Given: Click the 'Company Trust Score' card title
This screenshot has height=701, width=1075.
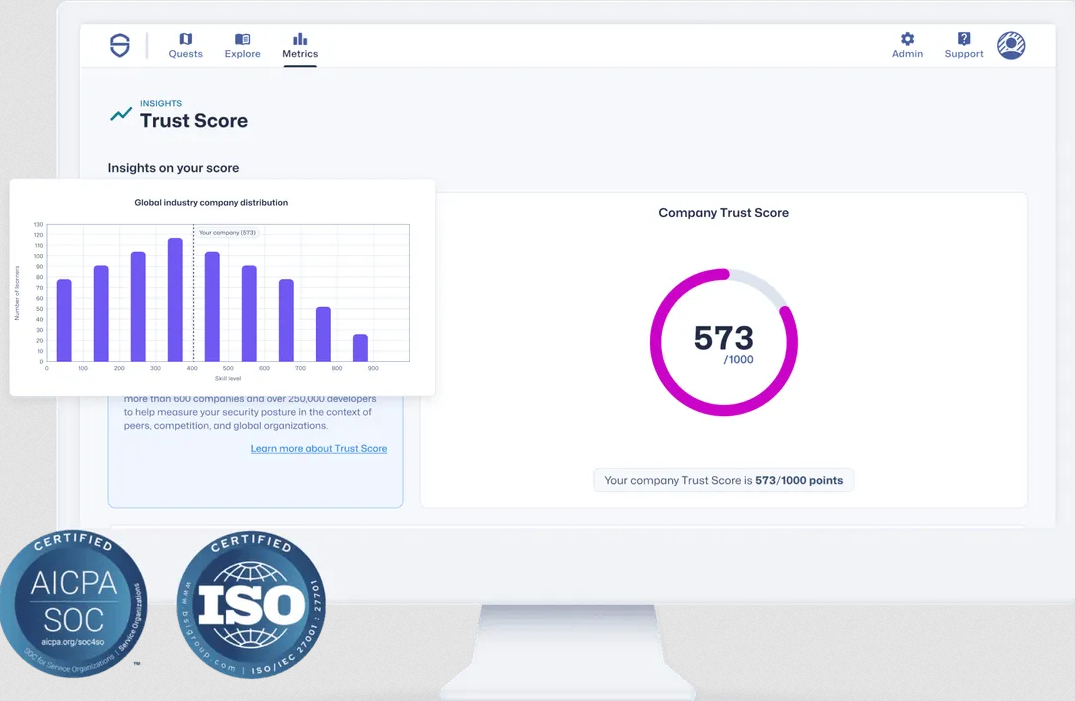Looking at the screenshot, I should coord(724,213).
